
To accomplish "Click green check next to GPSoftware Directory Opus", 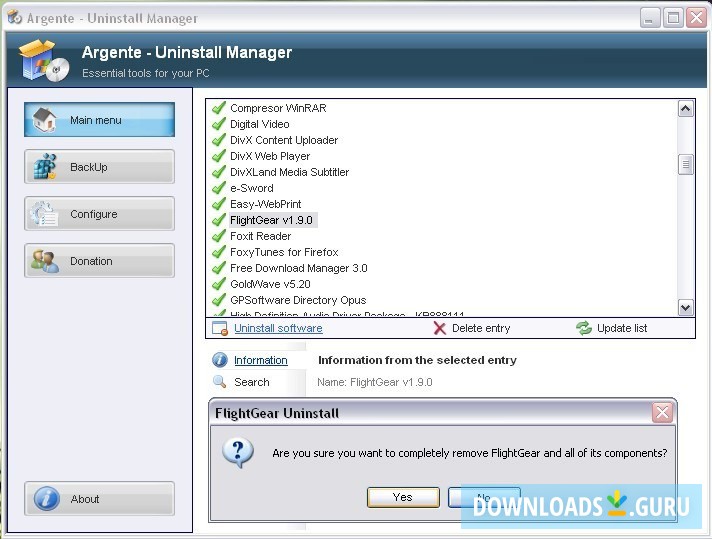I will coord(219,300).
